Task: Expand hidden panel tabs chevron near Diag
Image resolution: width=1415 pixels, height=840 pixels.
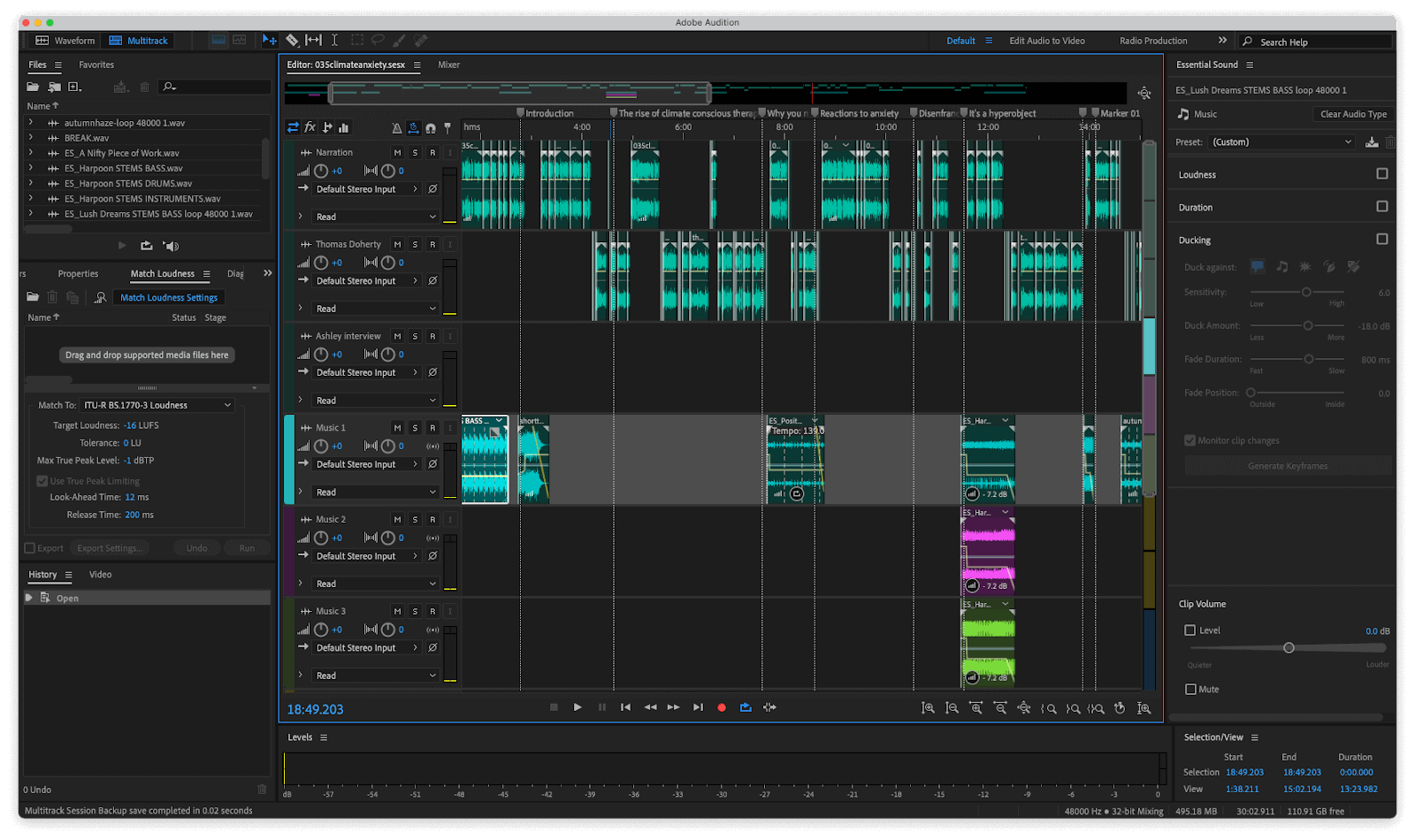Action: click(267, 273)
